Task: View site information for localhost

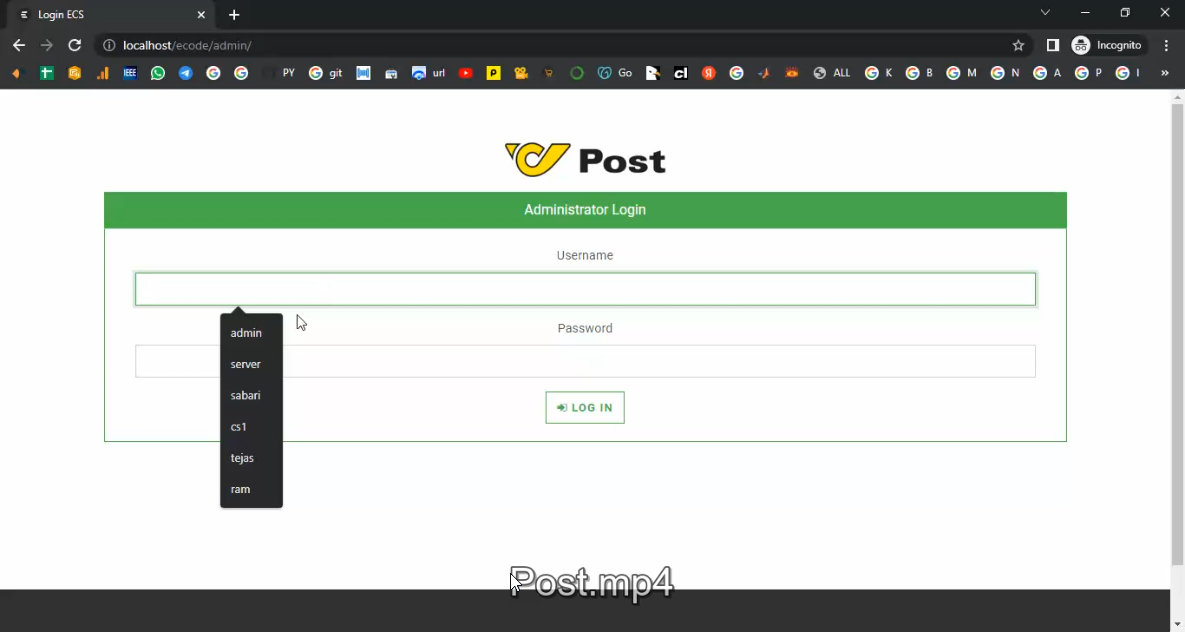Action: [x=109, y=45]
